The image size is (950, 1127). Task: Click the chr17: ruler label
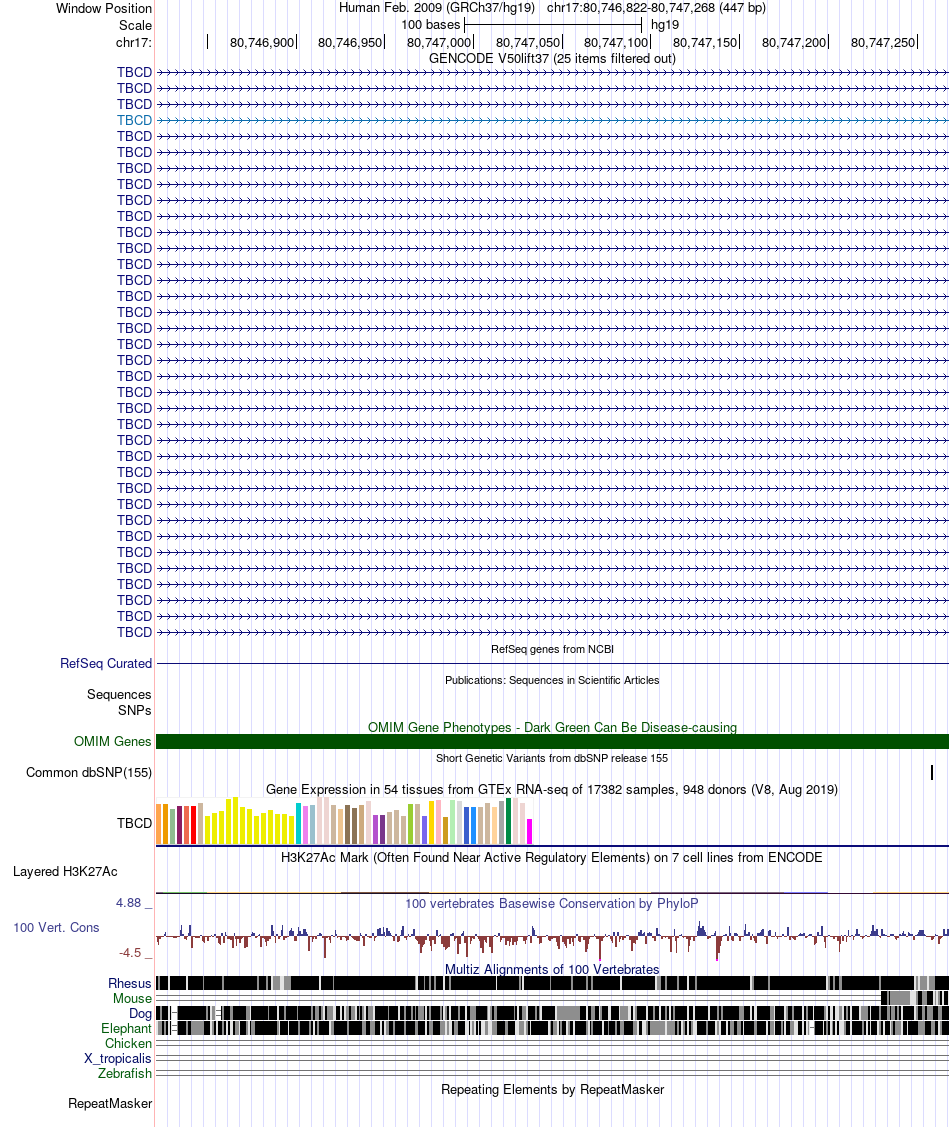[x=134, y=42]
